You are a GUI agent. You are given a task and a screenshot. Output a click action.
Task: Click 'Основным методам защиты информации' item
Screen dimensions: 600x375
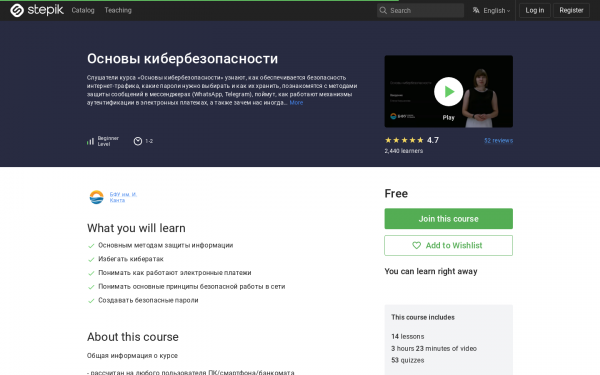tap(165, 245)
